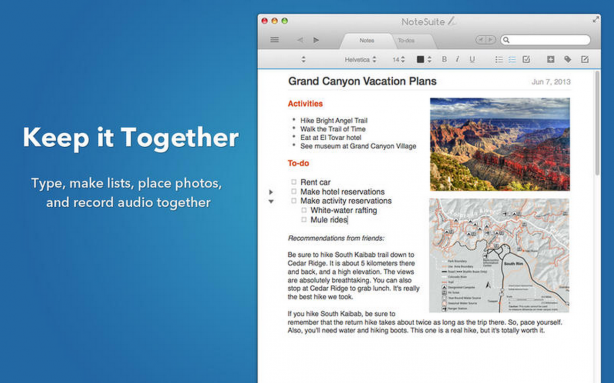Switch to the To-dos tab
The image size is (614, 383).
pyautogui.click(x=406, y=40)
